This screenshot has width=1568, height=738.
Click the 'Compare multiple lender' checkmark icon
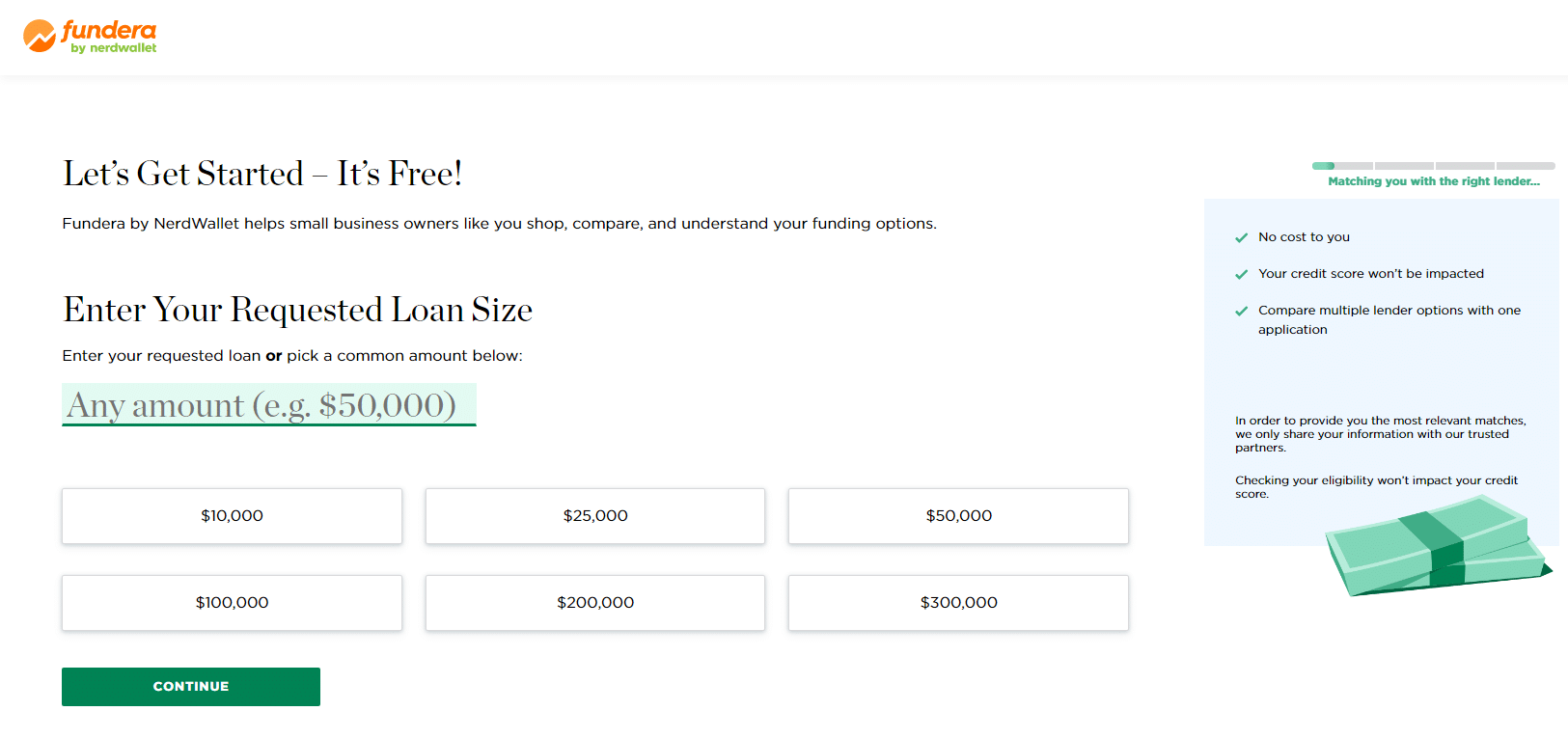(1241, 311)
